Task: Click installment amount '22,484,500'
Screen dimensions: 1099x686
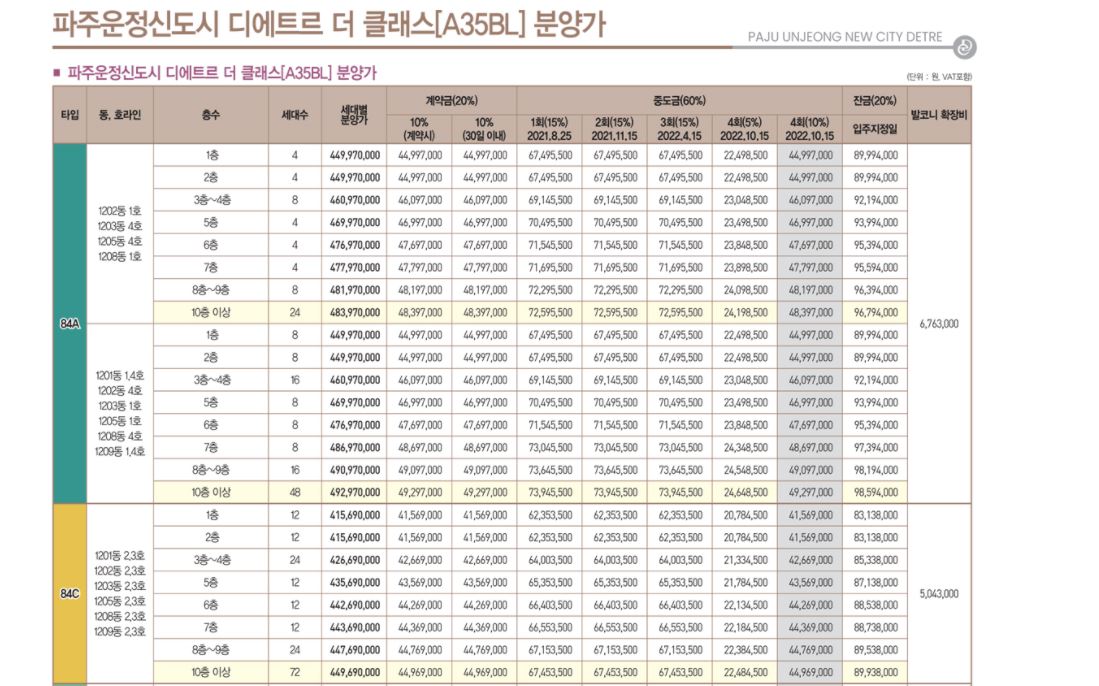Action: (x=745, y=673)
